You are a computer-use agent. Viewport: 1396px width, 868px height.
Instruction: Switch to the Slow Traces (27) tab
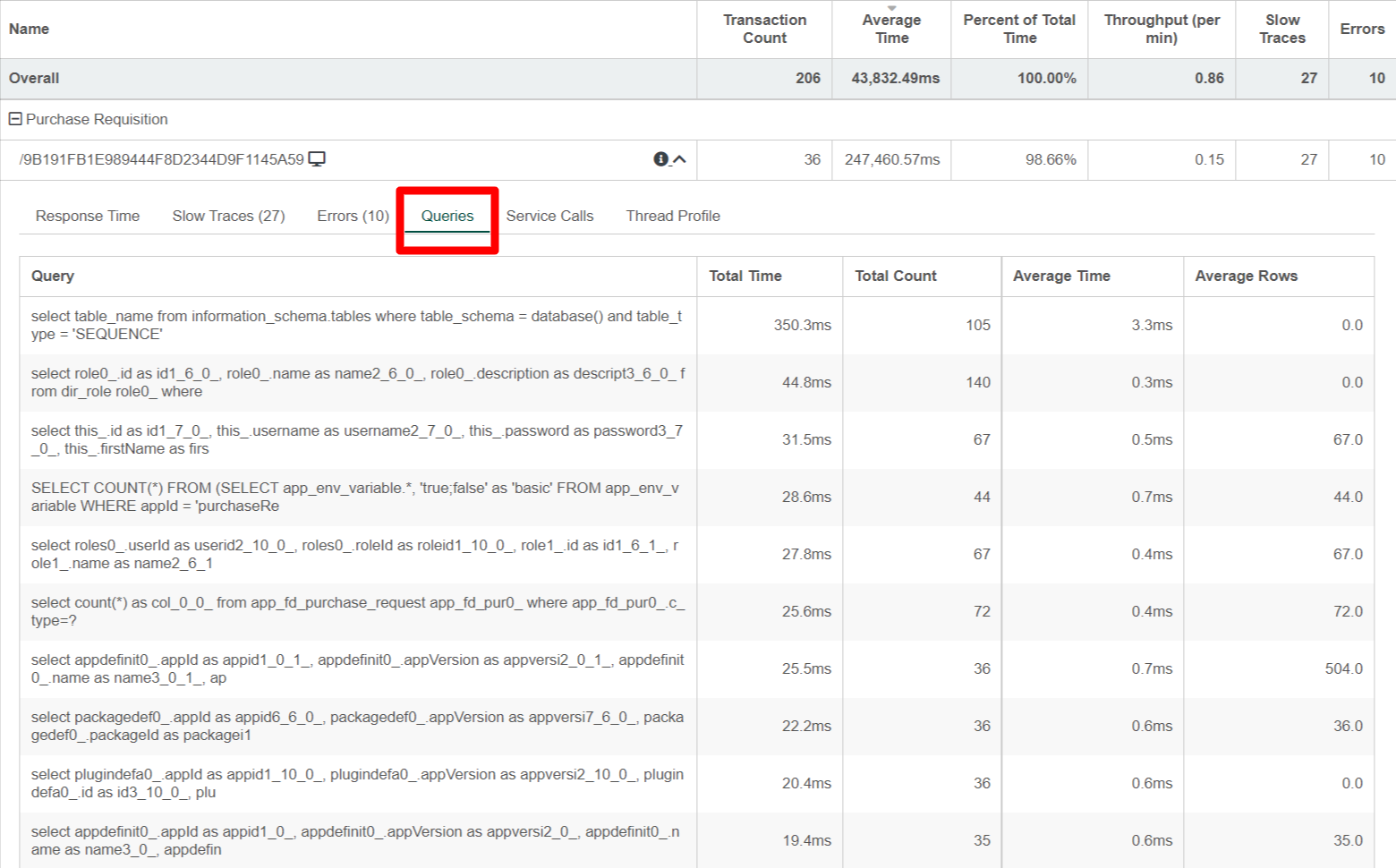click(228, 216)
